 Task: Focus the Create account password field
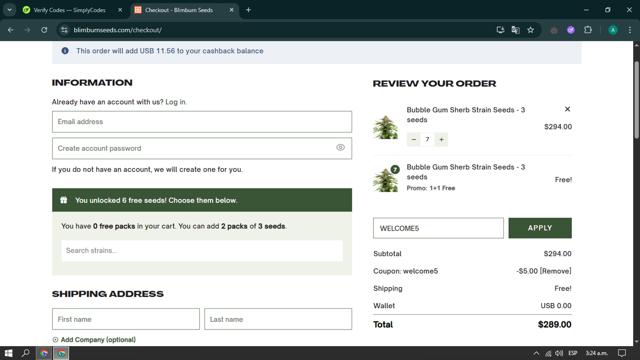pos(202,148)
